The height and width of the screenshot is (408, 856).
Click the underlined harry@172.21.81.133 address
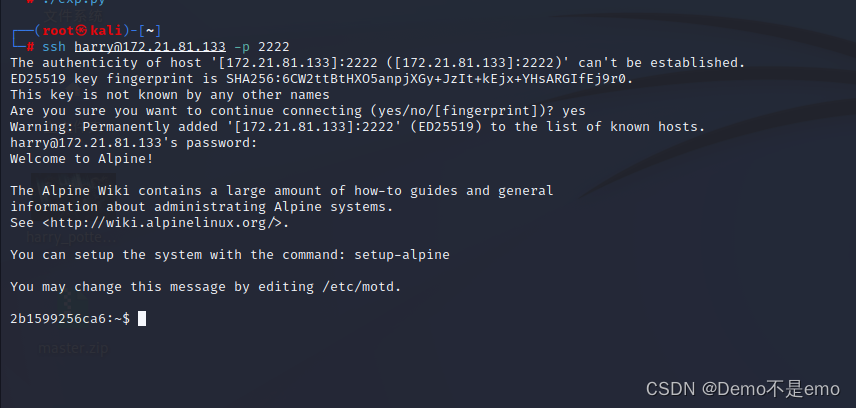click(x=150, y=47)
